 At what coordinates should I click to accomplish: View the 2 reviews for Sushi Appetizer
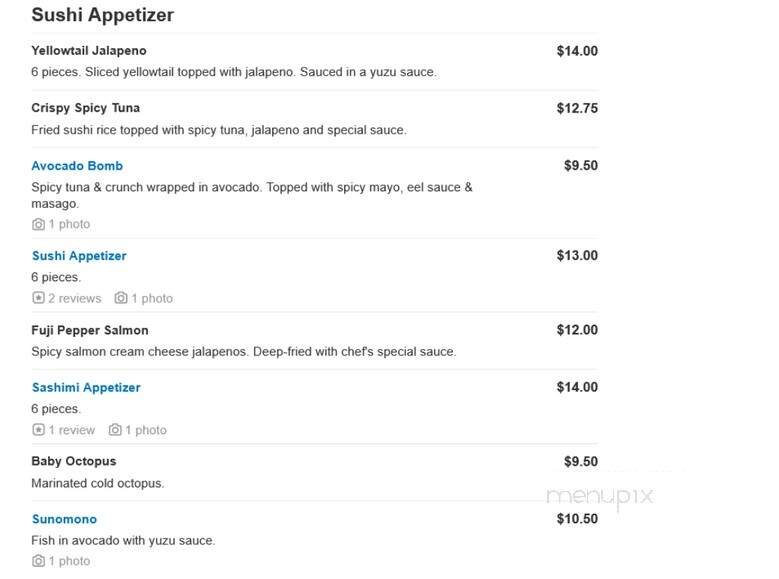pyautogui.click(x=75, y=298)
